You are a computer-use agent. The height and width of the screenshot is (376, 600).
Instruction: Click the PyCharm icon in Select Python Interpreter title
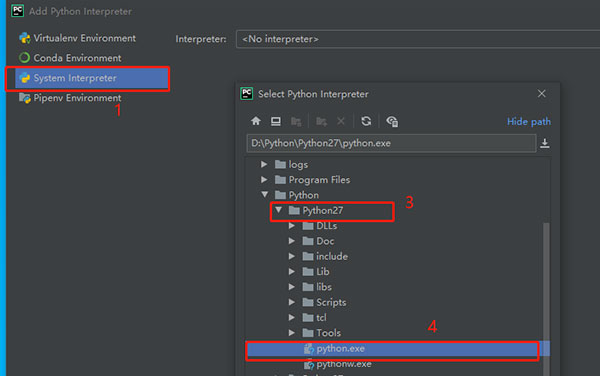point(247,94)
